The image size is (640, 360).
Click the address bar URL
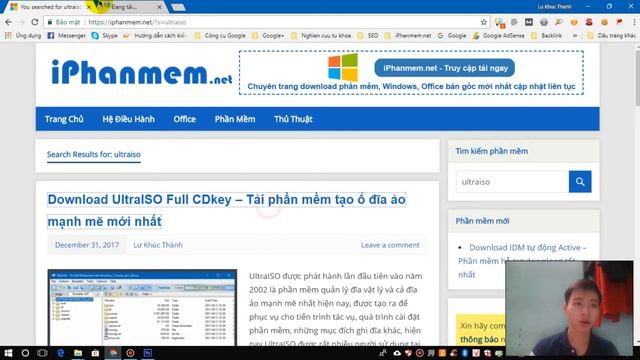click(x=137, y=22)
